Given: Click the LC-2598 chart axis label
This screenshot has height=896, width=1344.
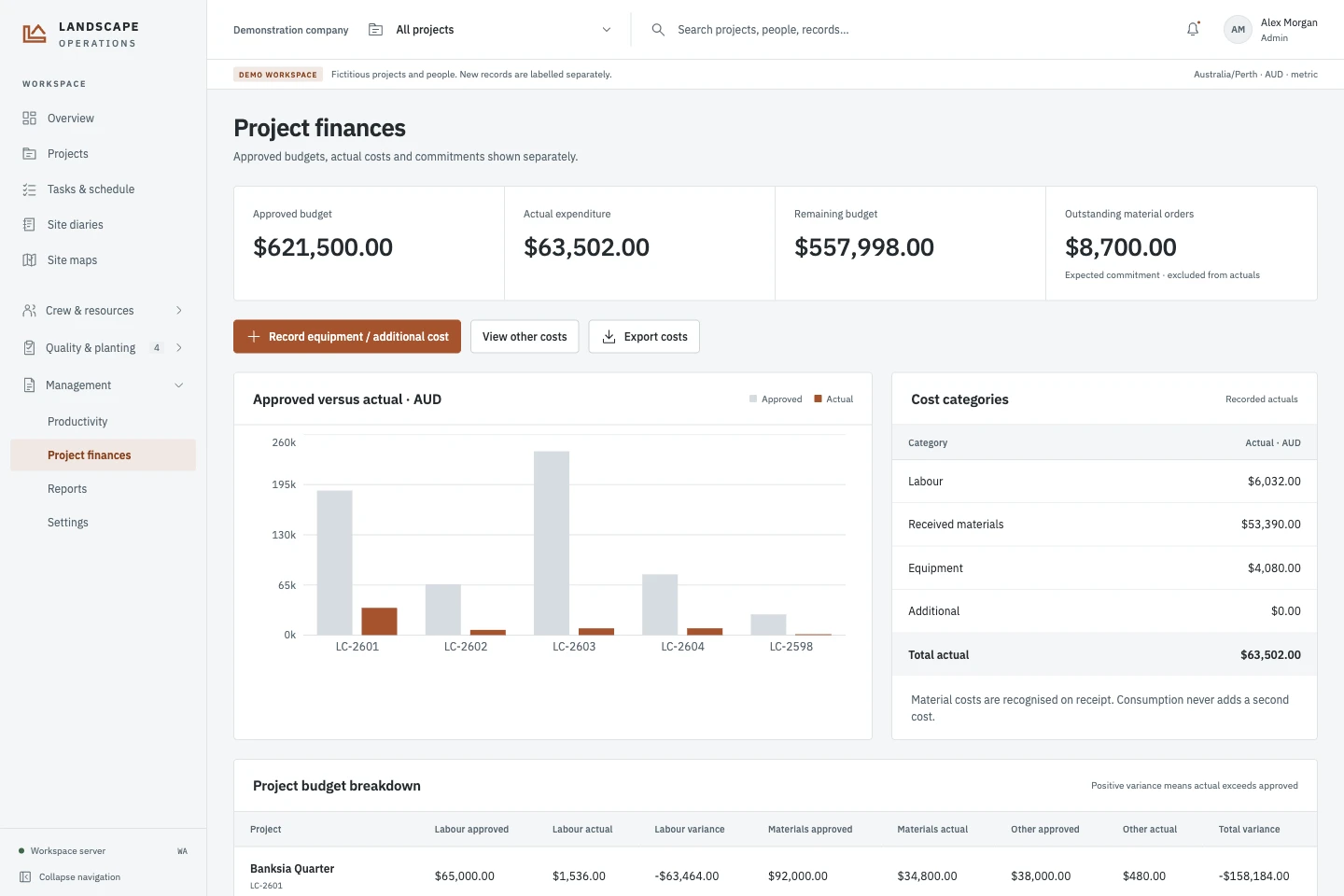Looking at the screenshot, I should click(791, 647).
